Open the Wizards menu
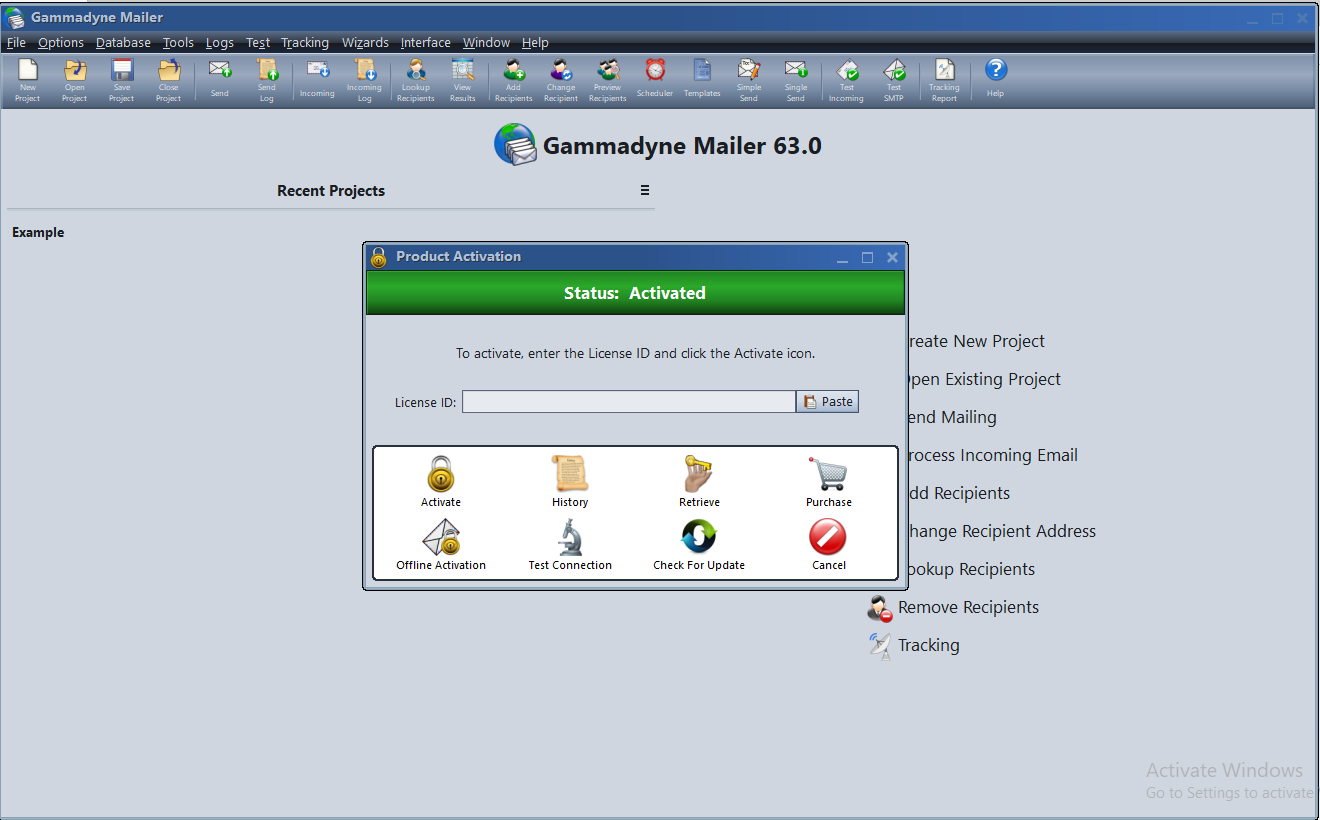This screenshot has height=820, width=1320. [365, 43]
